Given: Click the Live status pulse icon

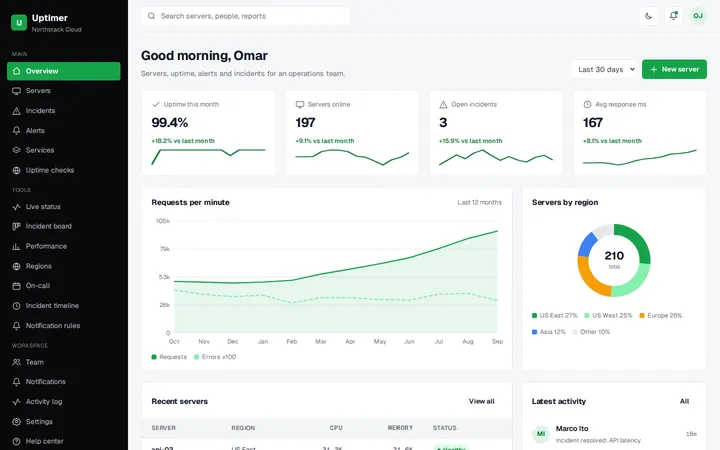Looking at the screenshot, I should [17, 207].
